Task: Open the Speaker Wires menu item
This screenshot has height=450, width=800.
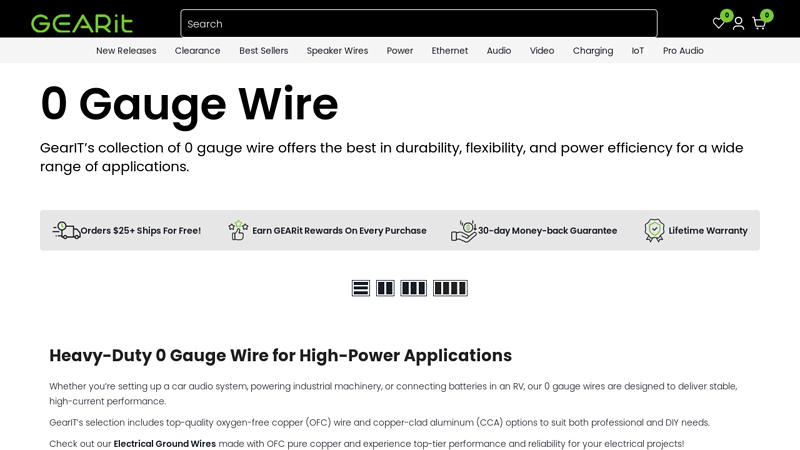Action: point(337,51)
